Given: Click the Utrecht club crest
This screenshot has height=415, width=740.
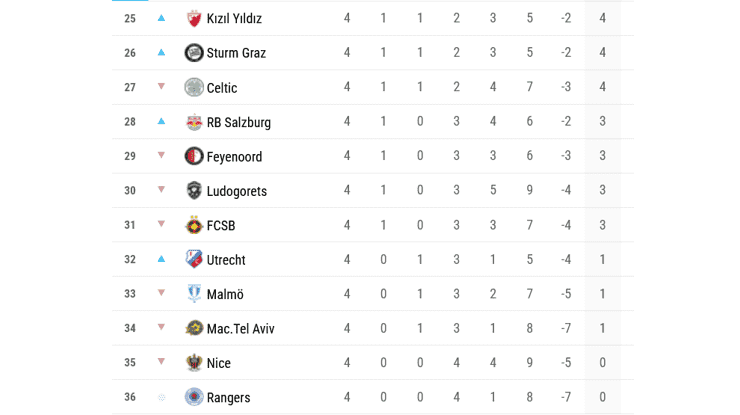Looking at the screenshot, I should (194, 260).
